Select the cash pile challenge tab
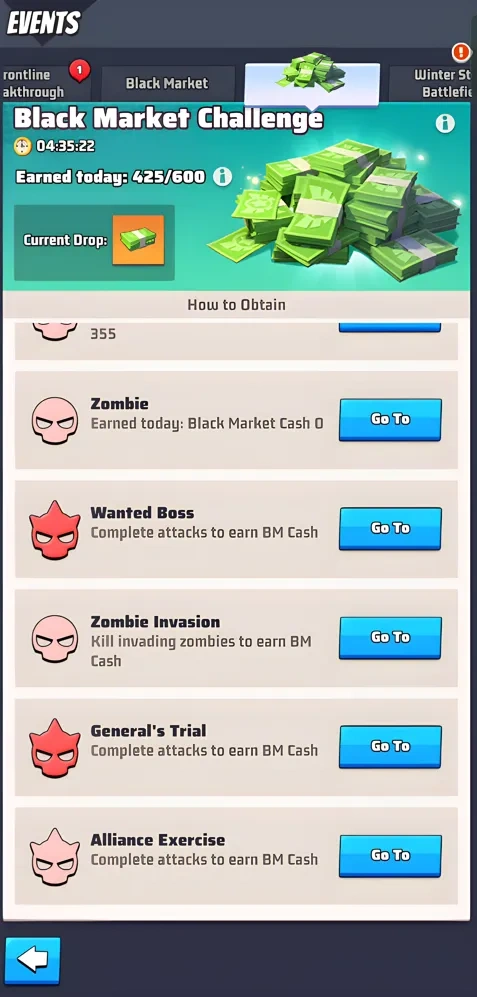 [x=312, y=81]
